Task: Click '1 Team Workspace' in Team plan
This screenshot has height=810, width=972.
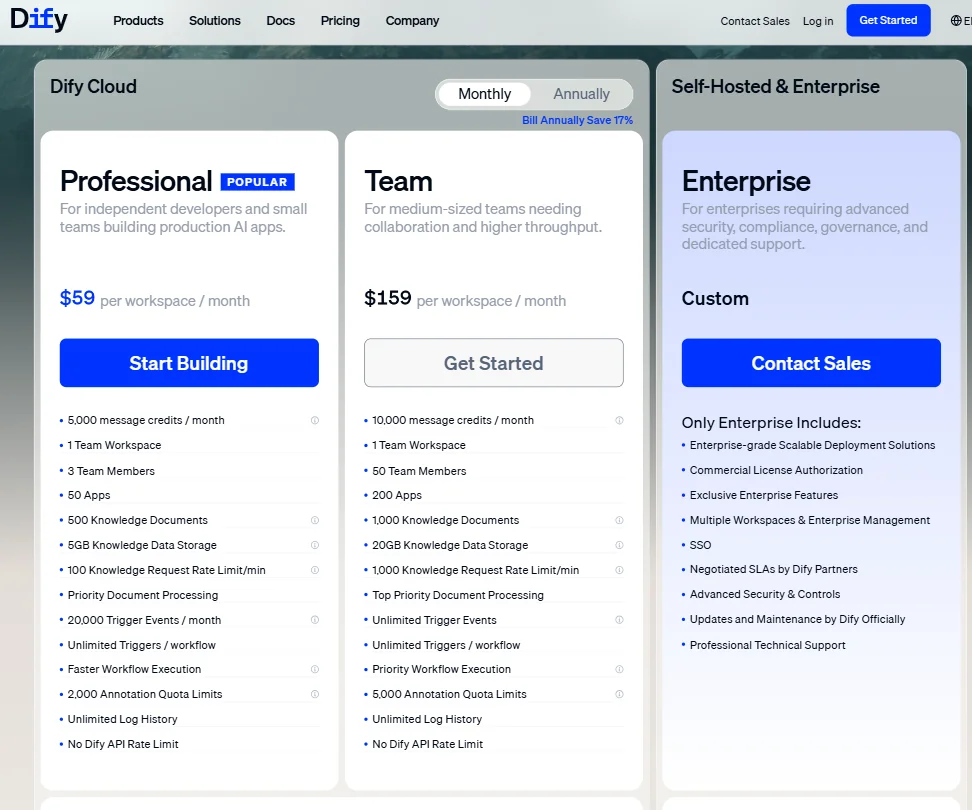Action: [418, 445]
